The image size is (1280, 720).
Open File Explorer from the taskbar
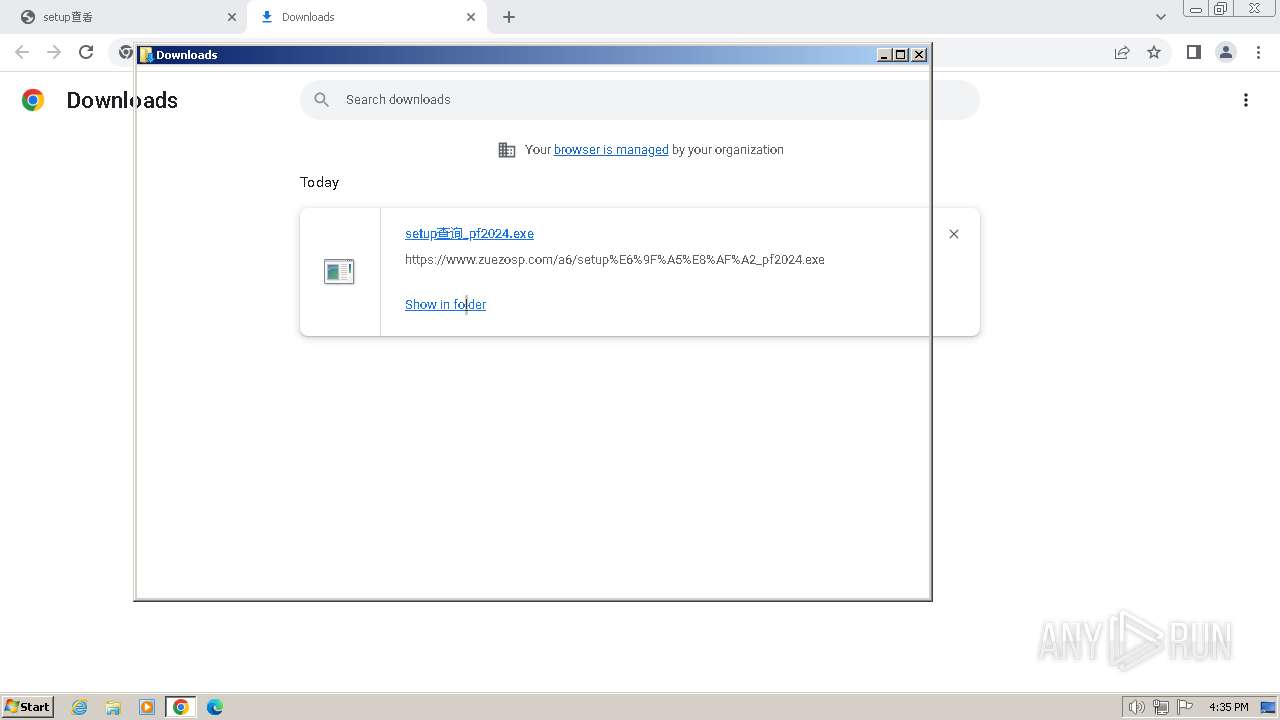113,707
